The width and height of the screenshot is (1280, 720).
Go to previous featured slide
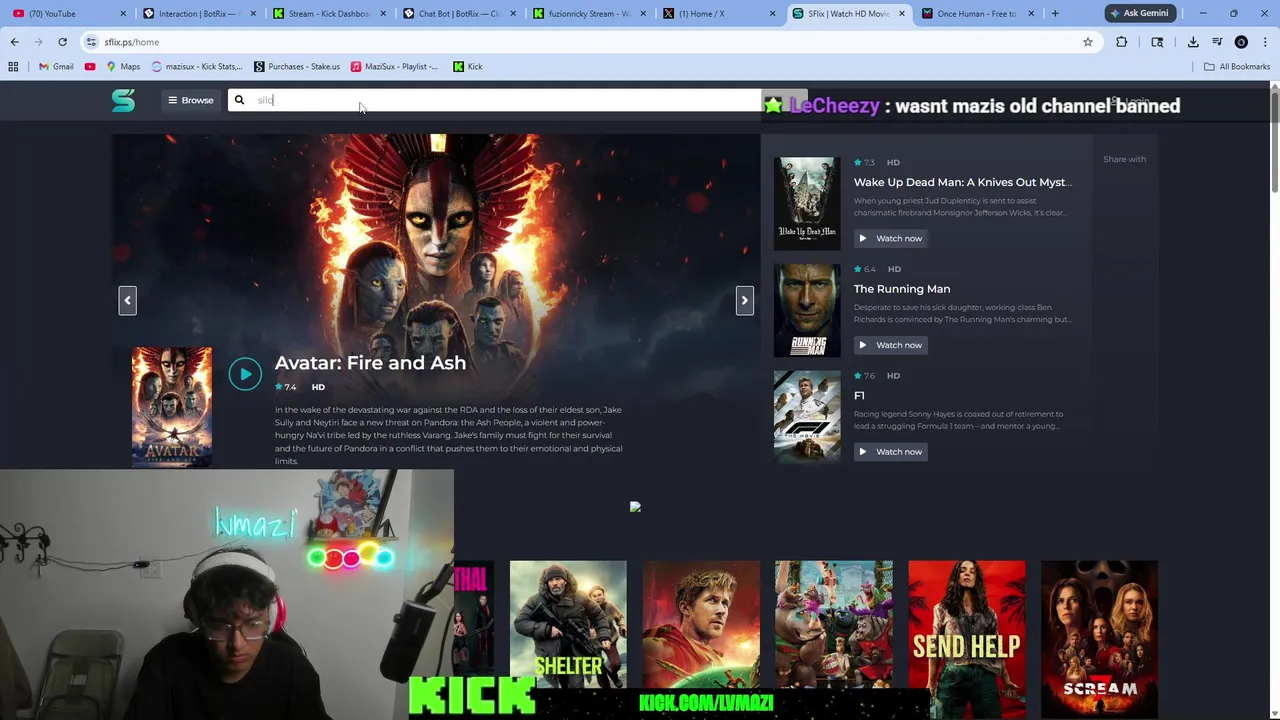pyautogui.click(x=127, y=300)
